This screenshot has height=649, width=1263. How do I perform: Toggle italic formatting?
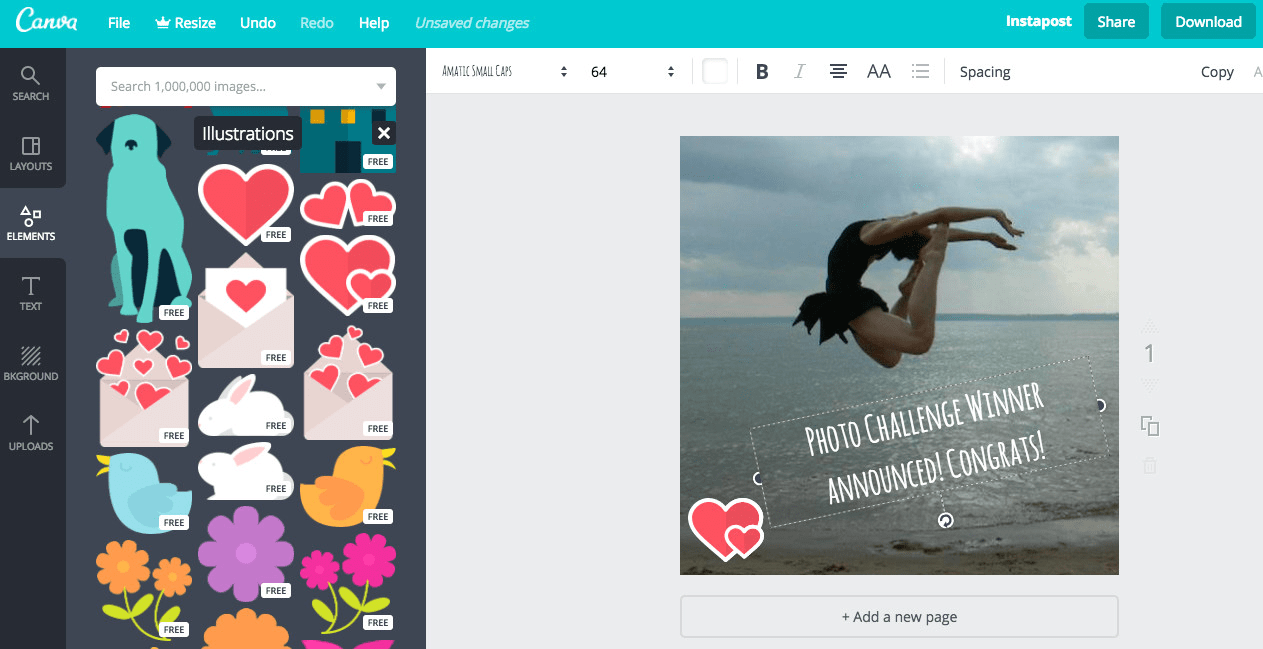799,71
